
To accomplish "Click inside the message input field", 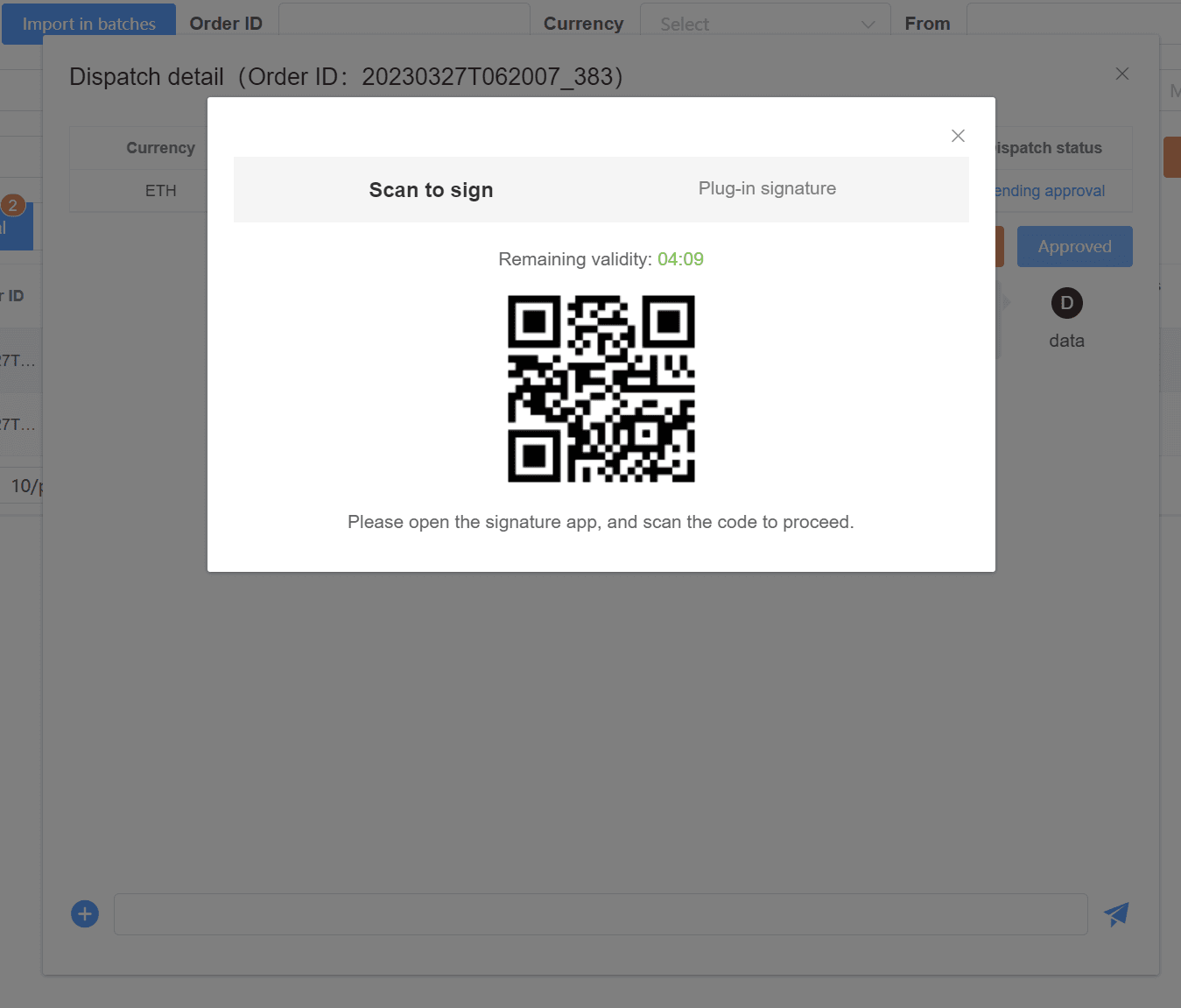I will tap(601, 913).
